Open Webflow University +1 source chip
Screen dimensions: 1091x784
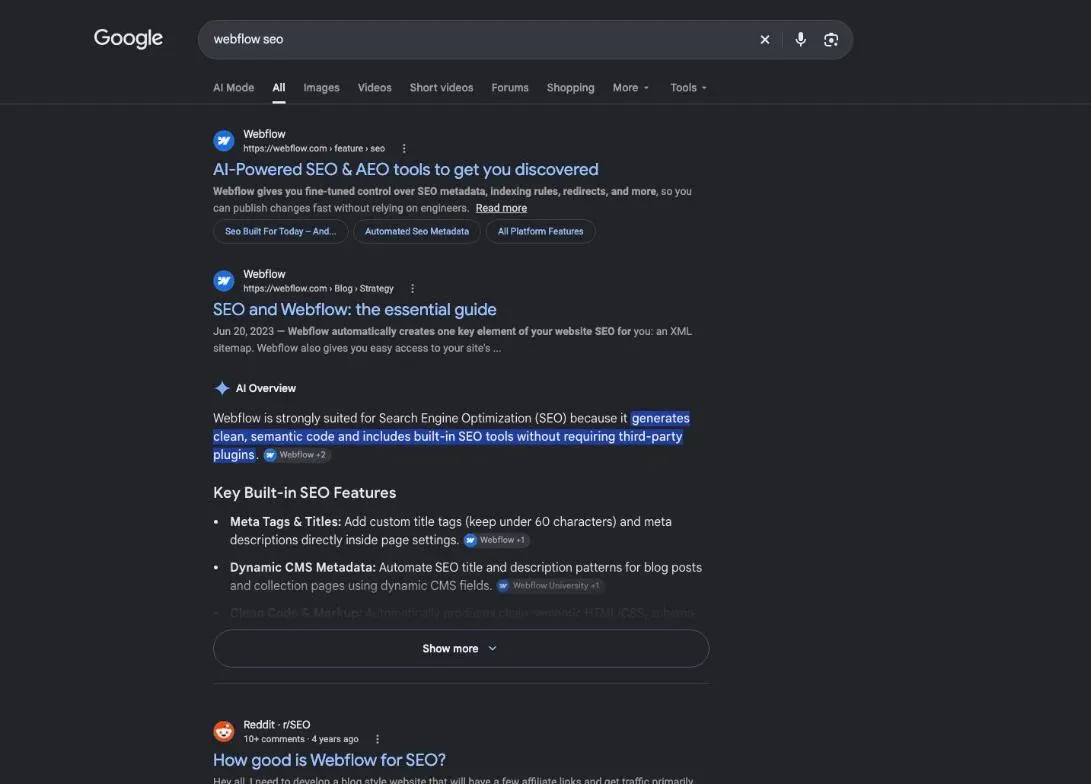[550, 586]
